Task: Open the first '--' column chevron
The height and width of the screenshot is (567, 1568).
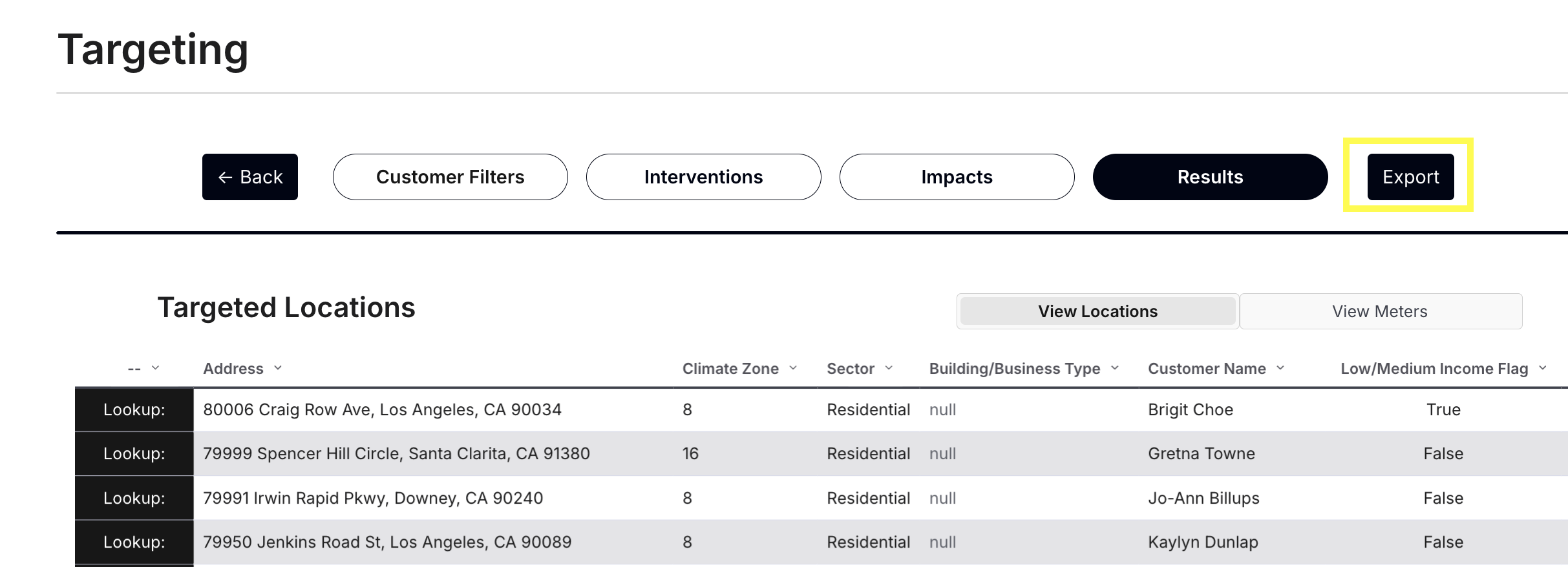Action: coord(155,368)
